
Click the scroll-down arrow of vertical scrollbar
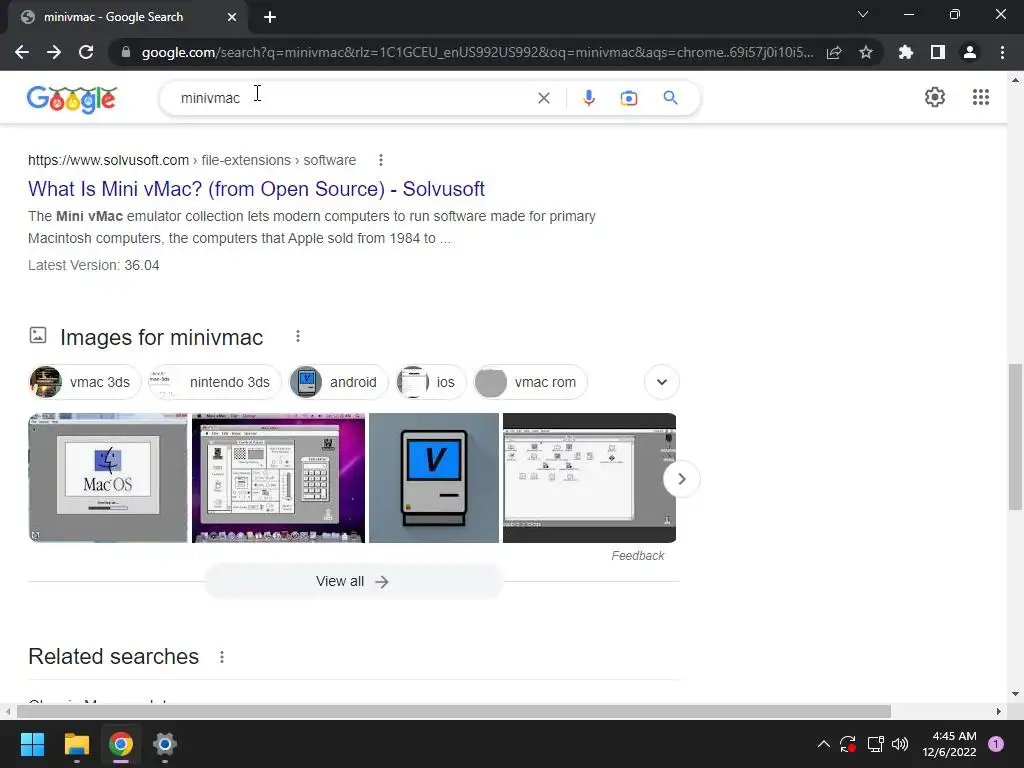click(x=1015, y=695)
